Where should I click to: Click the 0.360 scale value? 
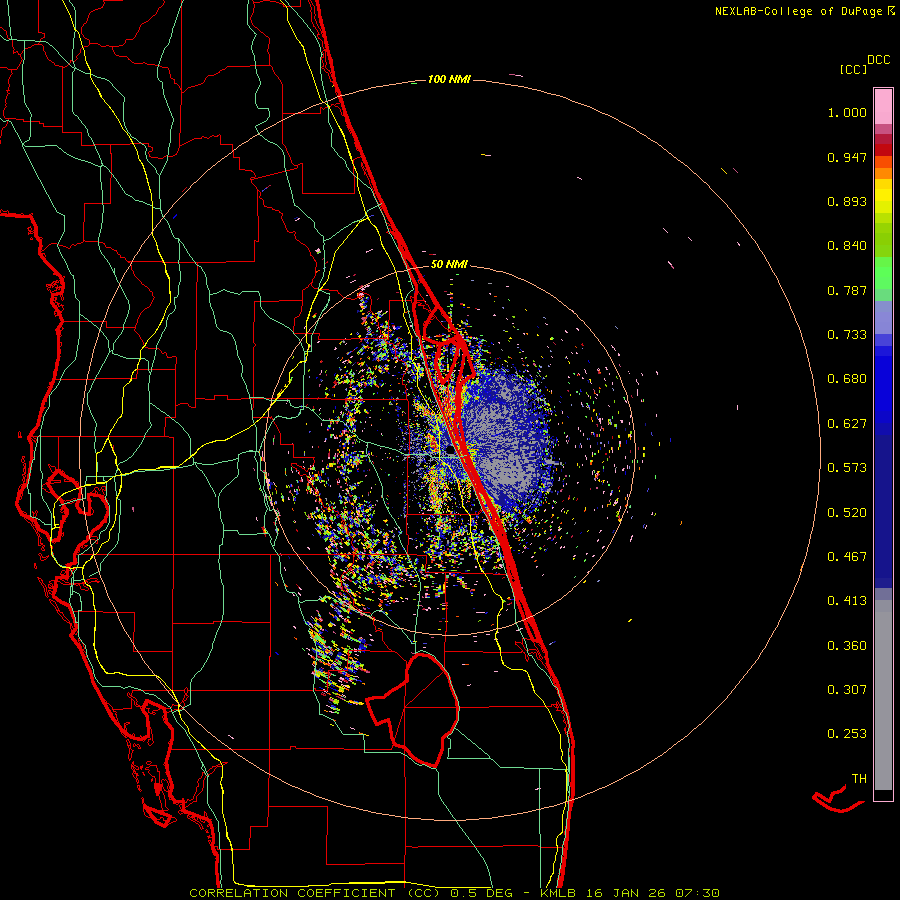coord(847,645)
